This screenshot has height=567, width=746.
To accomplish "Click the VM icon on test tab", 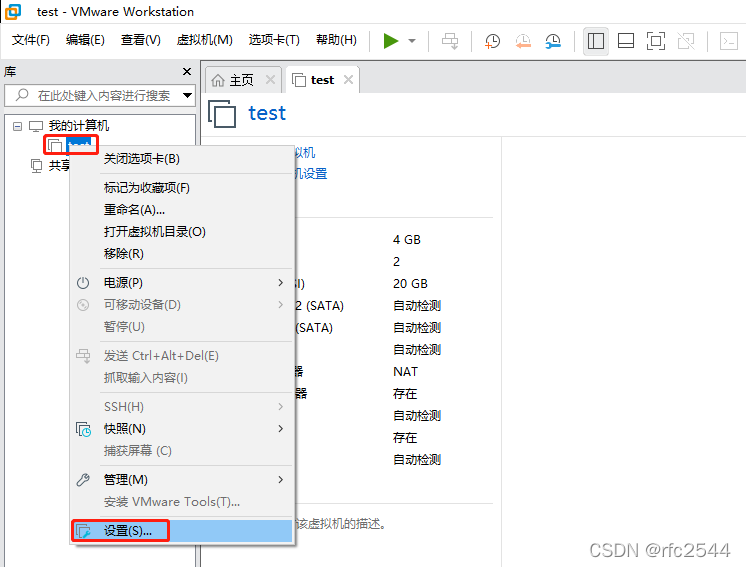I will click(299, 80).
